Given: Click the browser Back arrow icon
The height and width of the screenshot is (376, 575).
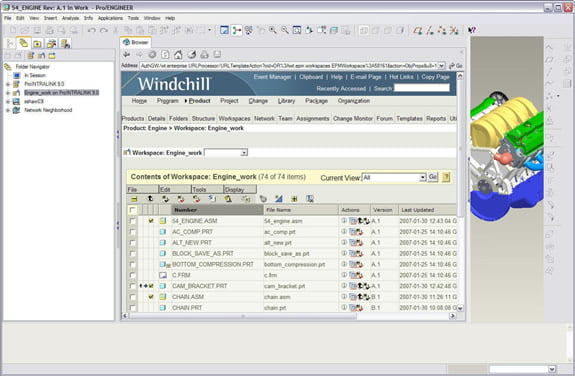Looking at the screenshot, I should (x=127, y=55).
